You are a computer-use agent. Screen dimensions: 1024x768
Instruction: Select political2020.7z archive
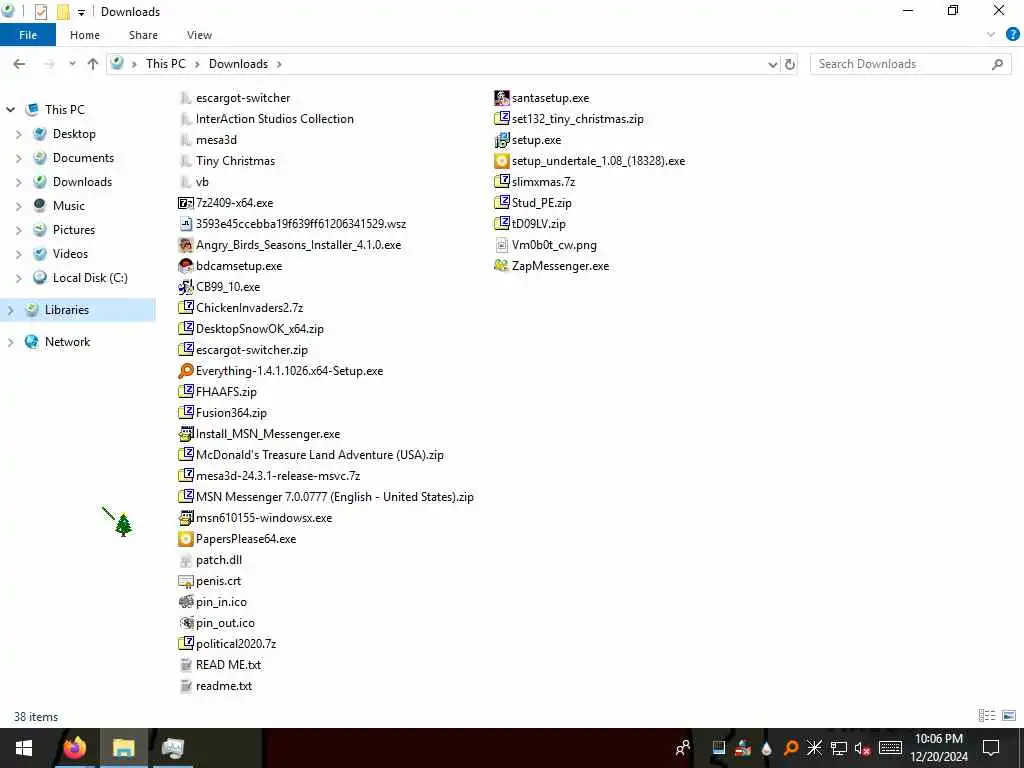(x=236, y=644)
